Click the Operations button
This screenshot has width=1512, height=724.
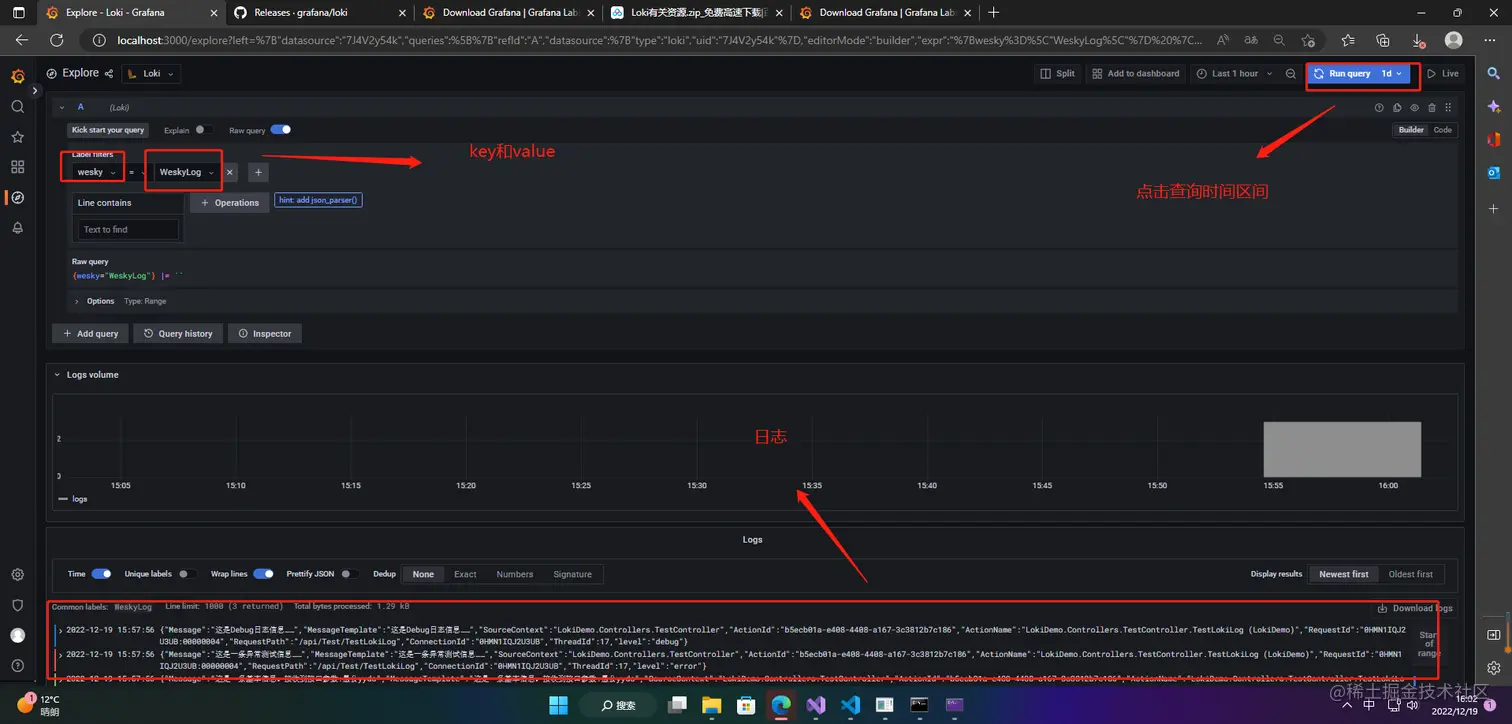point(230,203)
